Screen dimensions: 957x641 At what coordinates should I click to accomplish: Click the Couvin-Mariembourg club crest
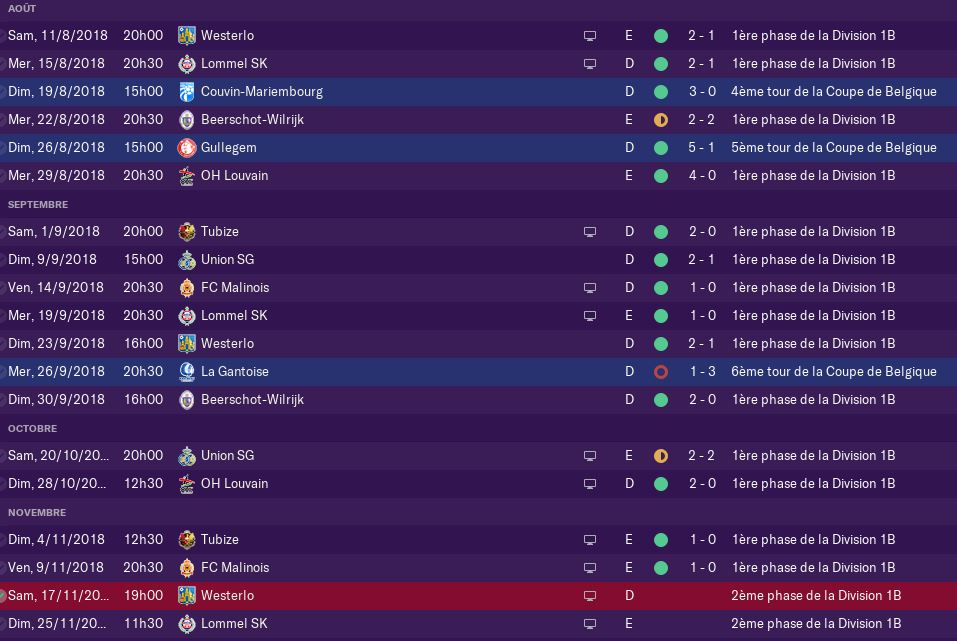tap(187, 92)
